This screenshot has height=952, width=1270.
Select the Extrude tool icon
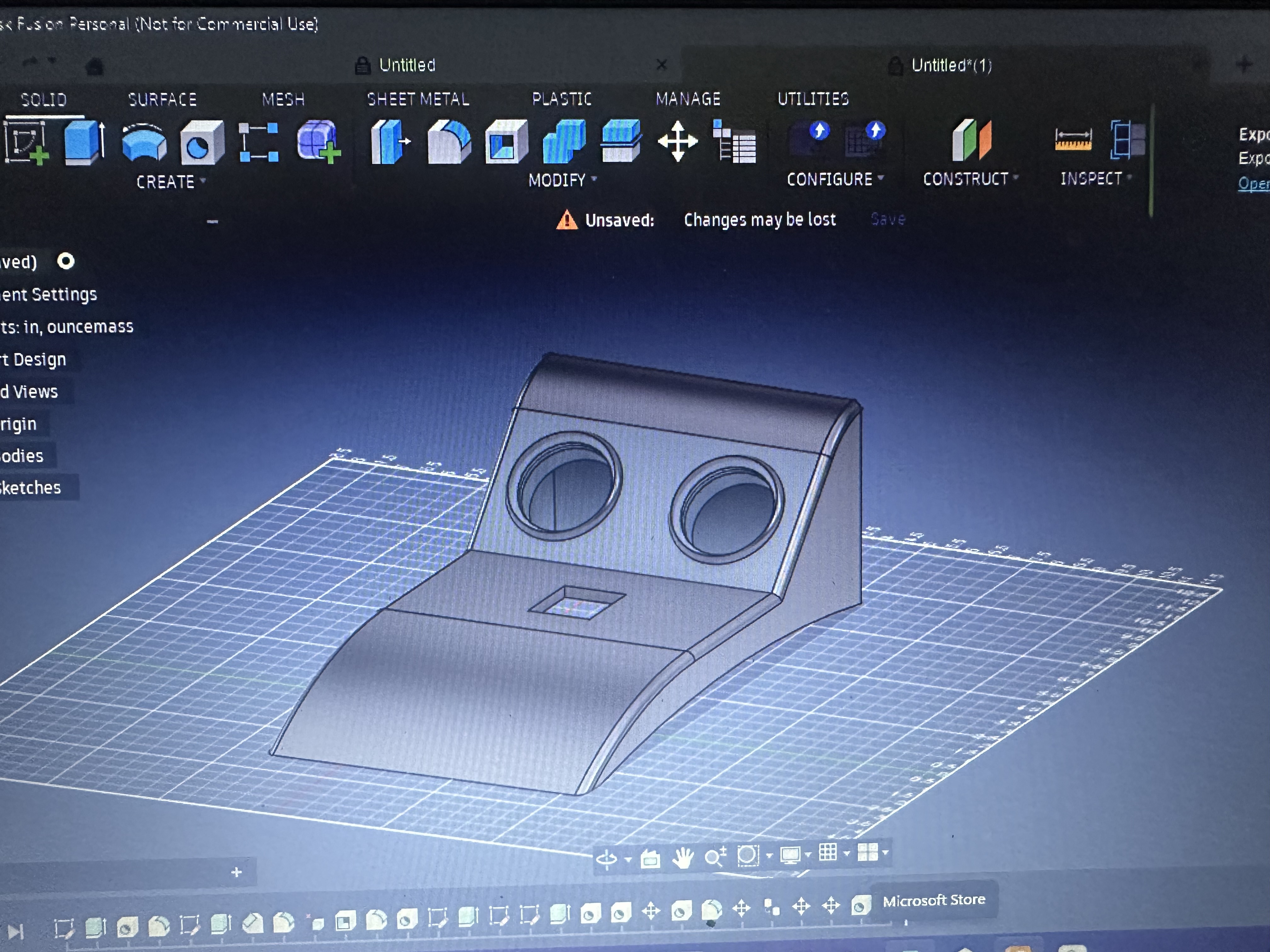(x=84, y=142)
